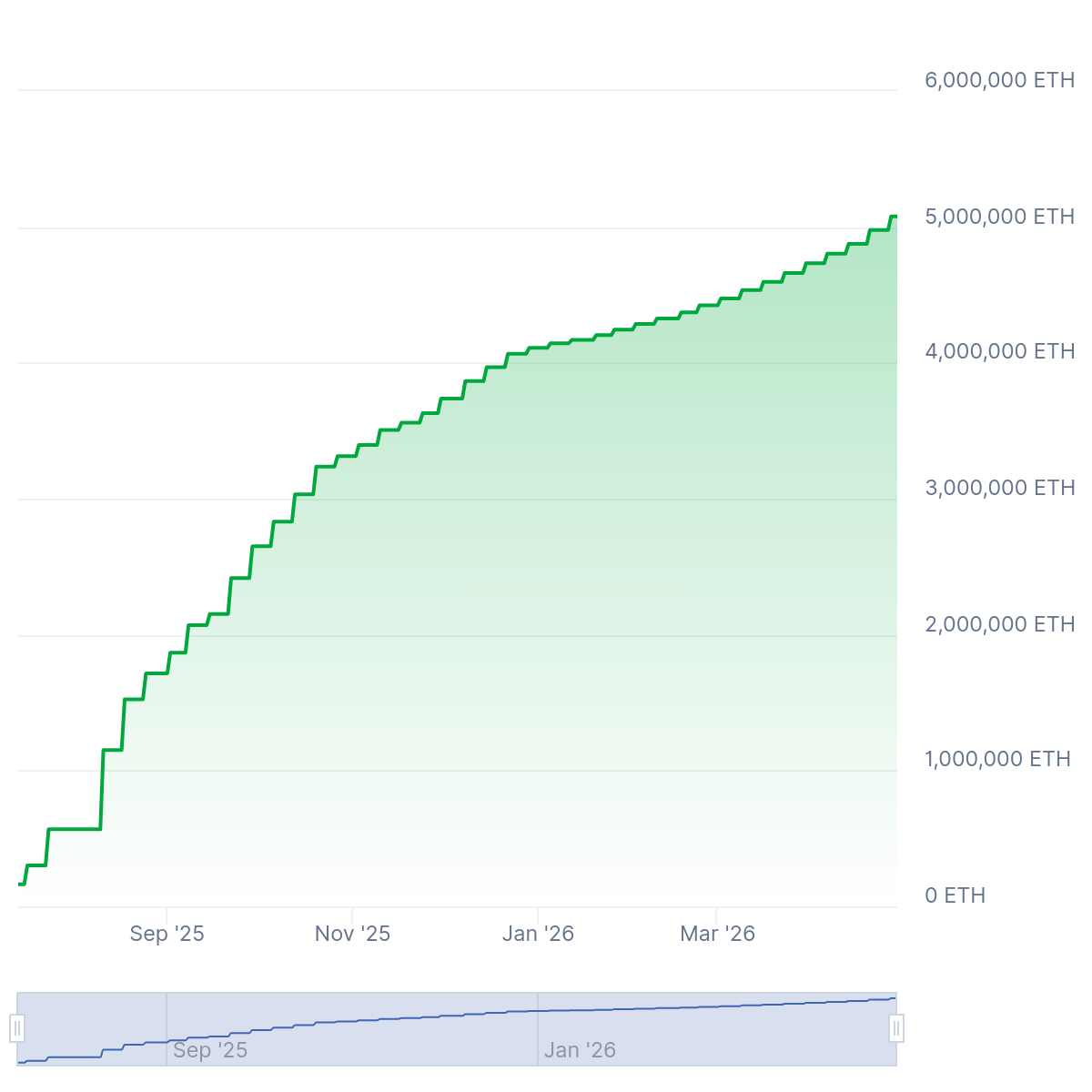Click the 5,000,000 ETH y-axis label
This screenshot has width=1092, height=1092.
999,217
